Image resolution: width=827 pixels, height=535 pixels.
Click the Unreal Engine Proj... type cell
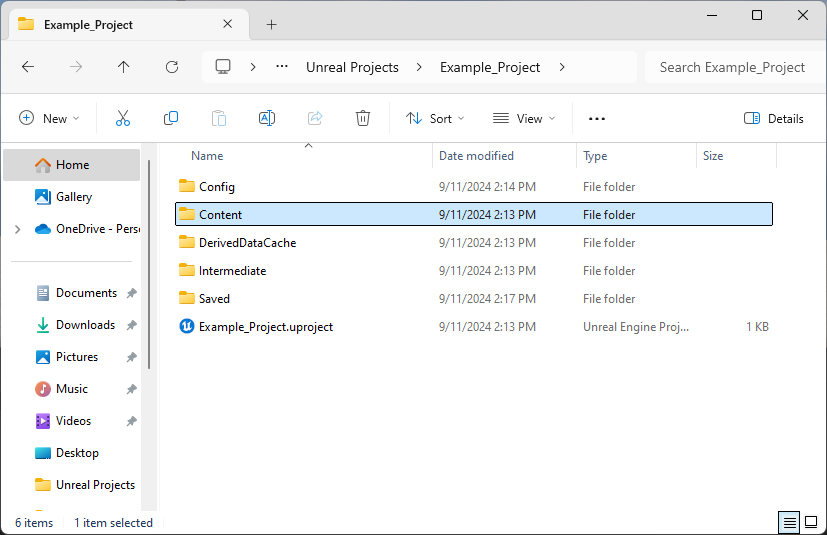(636, 327)
